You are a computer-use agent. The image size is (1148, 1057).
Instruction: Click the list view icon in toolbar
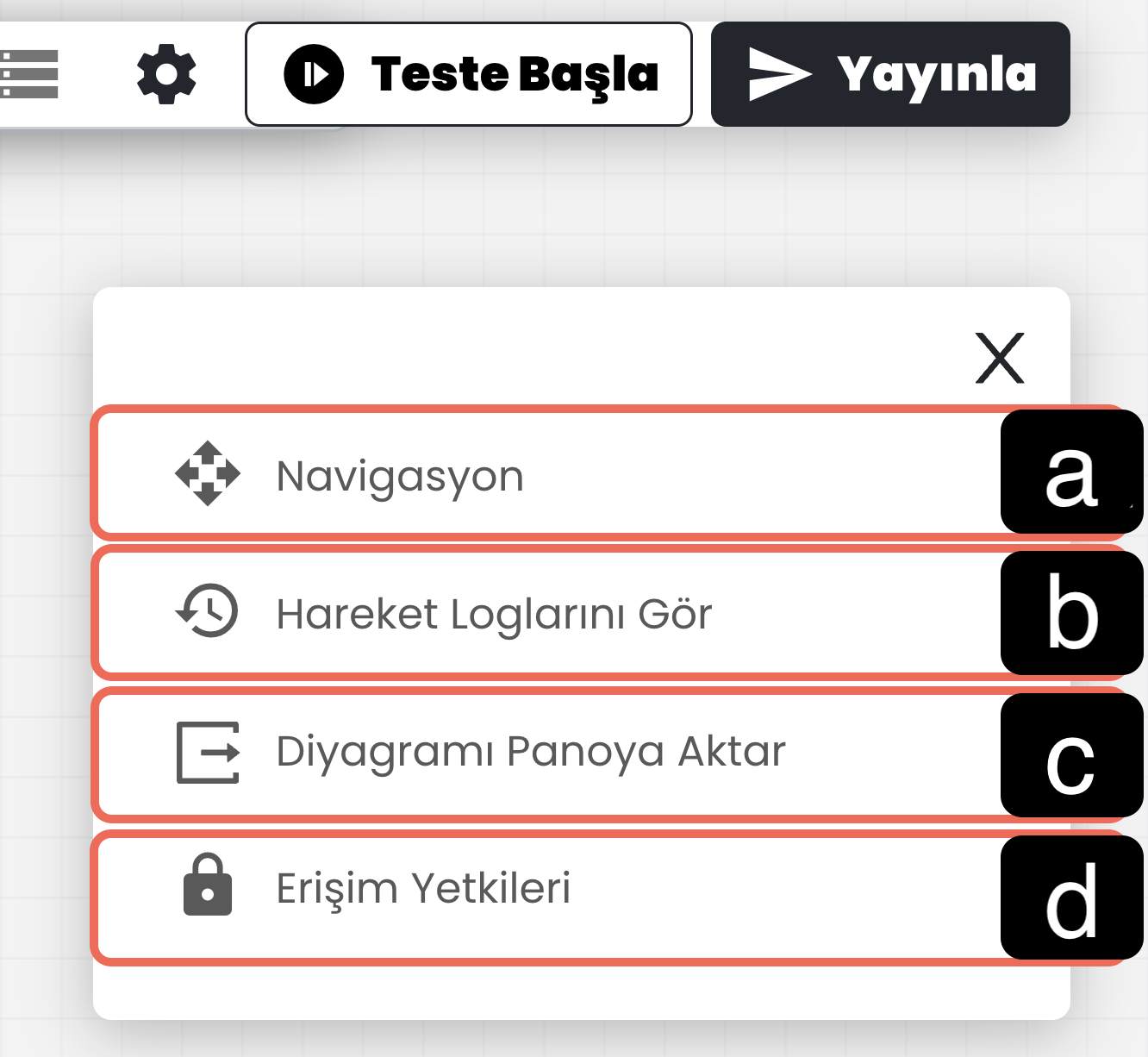(x=29, y=74)
